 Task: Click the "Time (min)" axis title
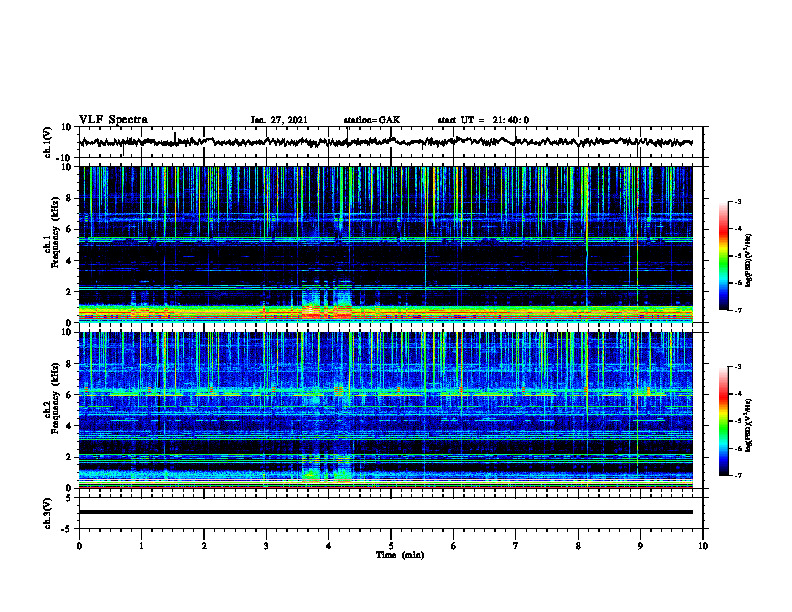400,555
